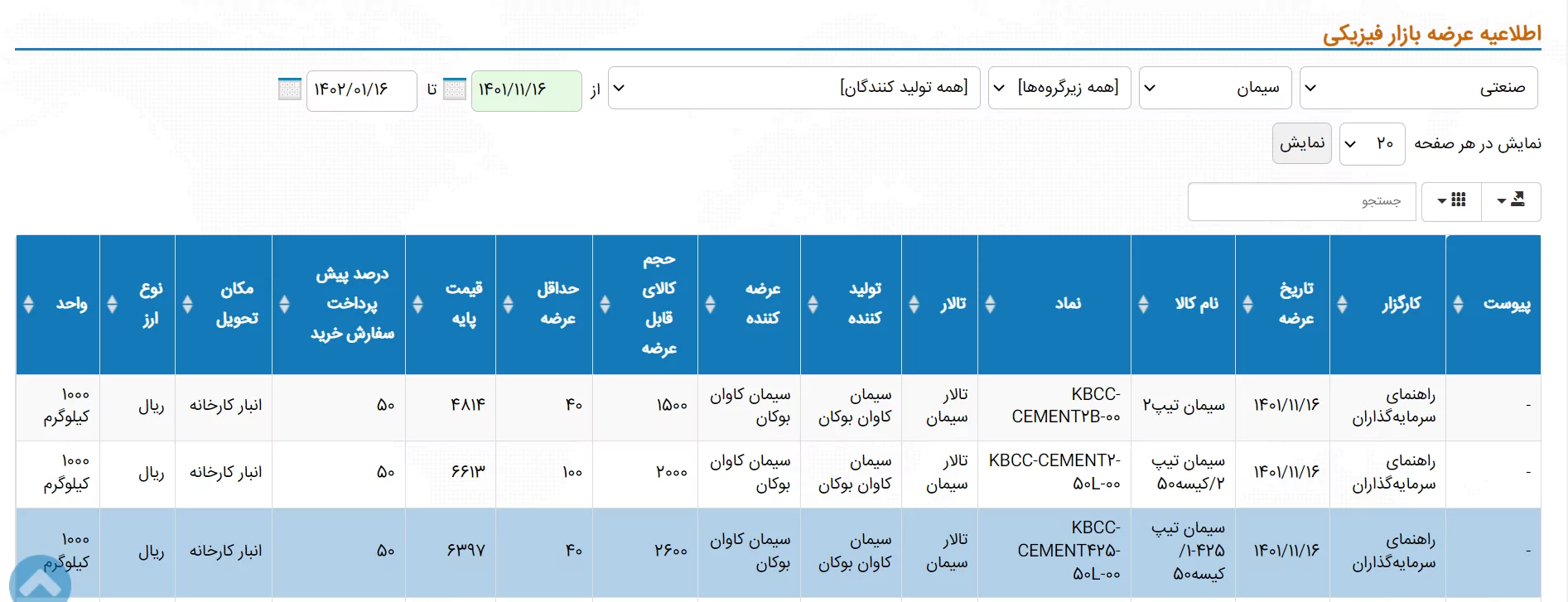Screen dimensions: 1568x602
Task: Sort by عرضه کننده column arrows
Action: [710, 304]
